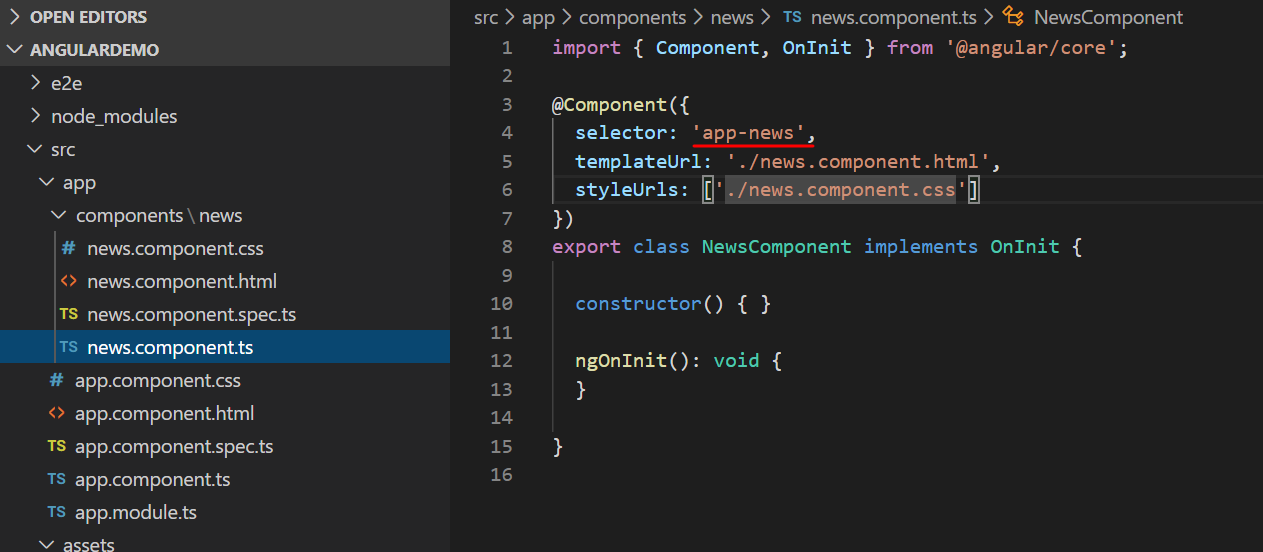This screenshot has width=1263, height=552.
Task: Collapse the ANGULARDEMO root folder chevron
Action: click(15, 50)
